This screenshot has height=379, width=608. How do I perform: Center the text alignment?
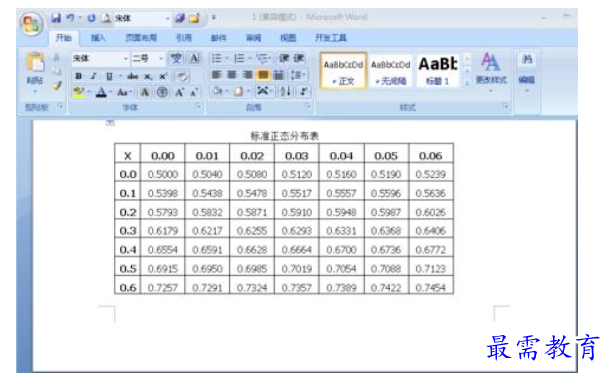pyautogui.click(x=232, y=74)
